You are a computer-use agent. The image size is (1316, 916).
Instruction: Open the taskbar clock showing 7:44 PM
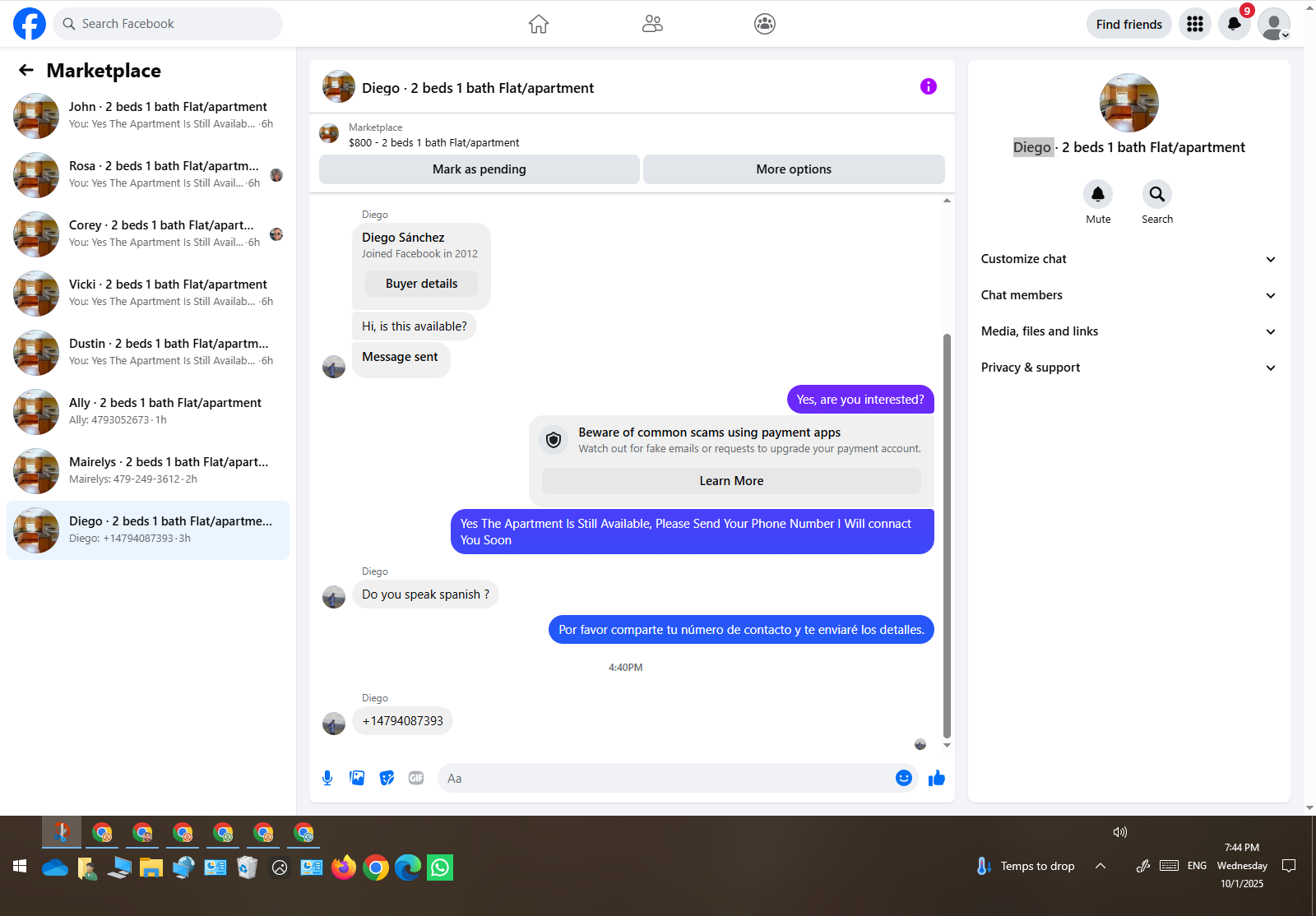(x=1242, y=866)
